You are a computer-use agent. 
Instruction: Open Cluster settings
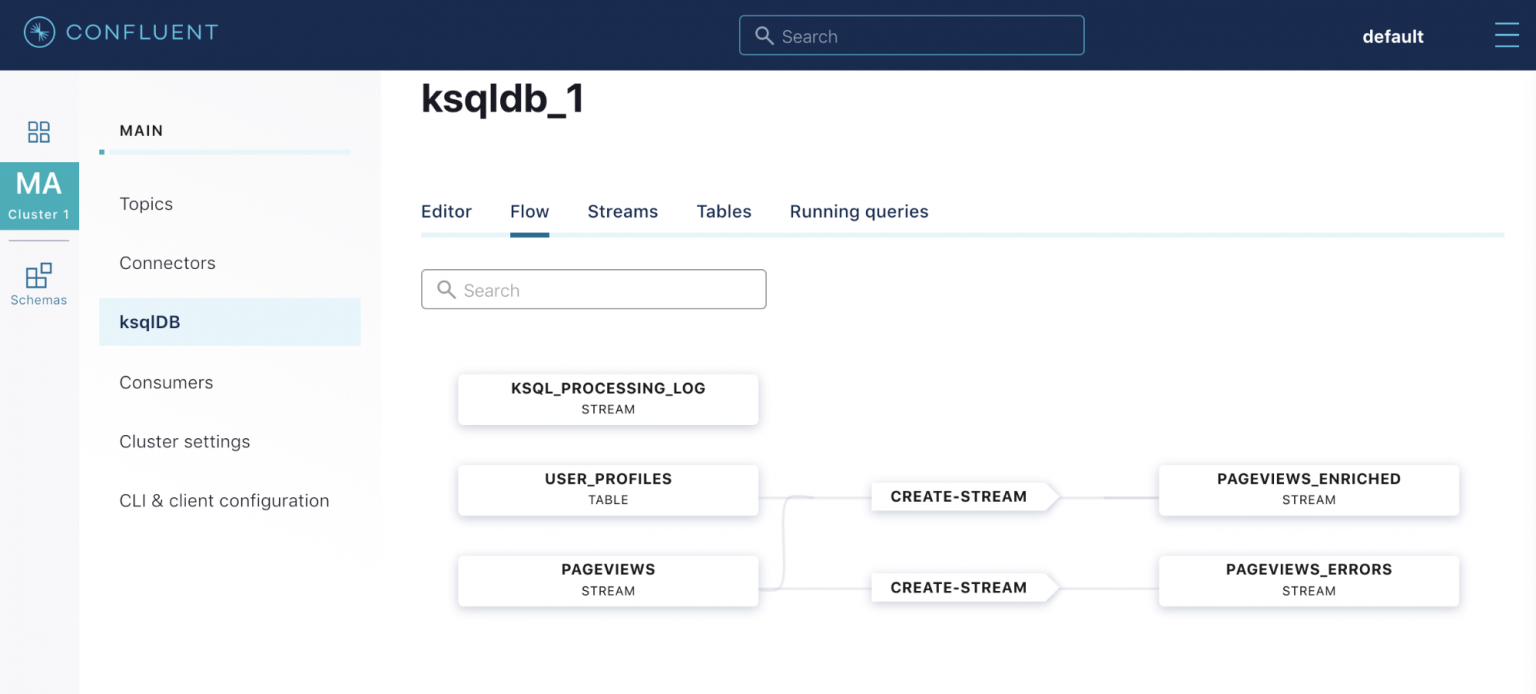184,441
